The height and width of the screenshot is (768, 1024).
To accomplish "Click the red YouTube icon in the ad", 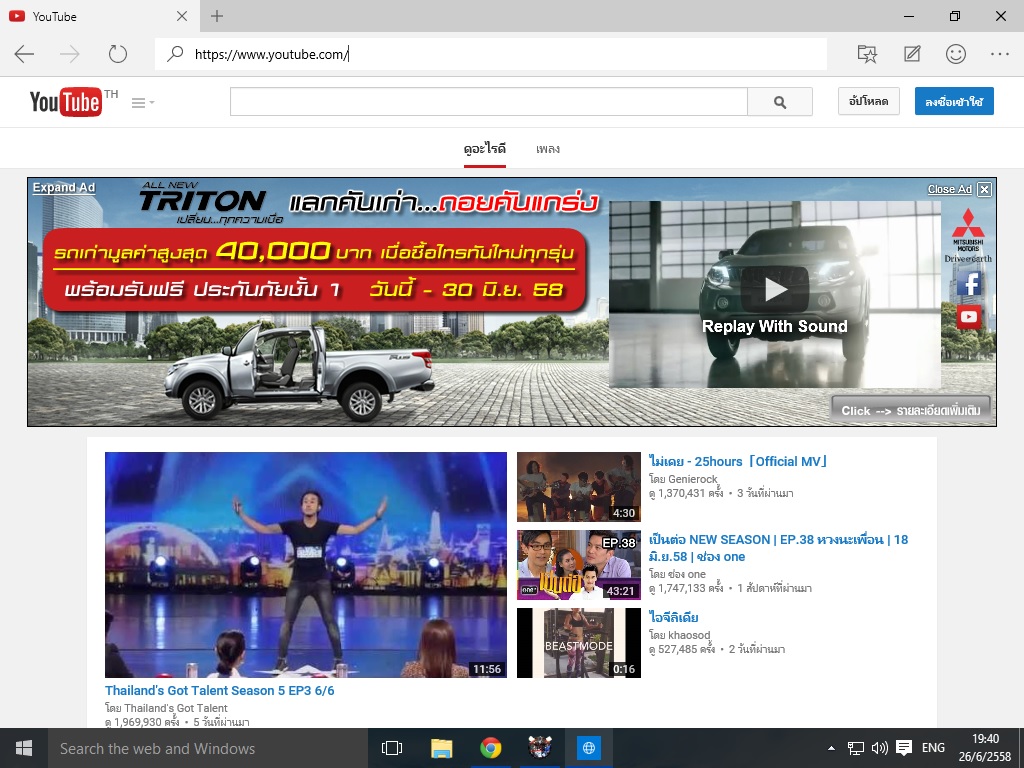I will click(x=969, y=317).
